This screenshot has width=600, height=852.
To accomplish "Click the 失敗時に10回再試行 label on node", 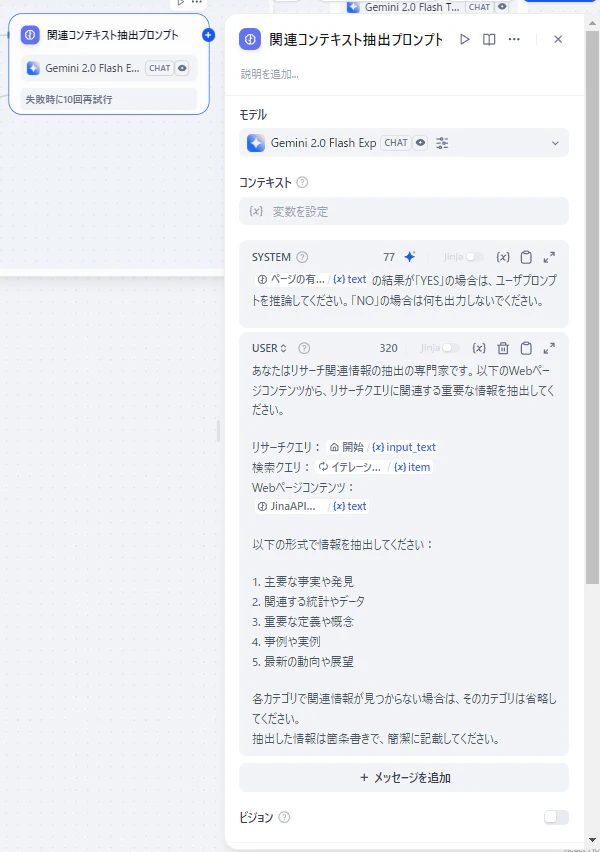I will click(69, 99).
